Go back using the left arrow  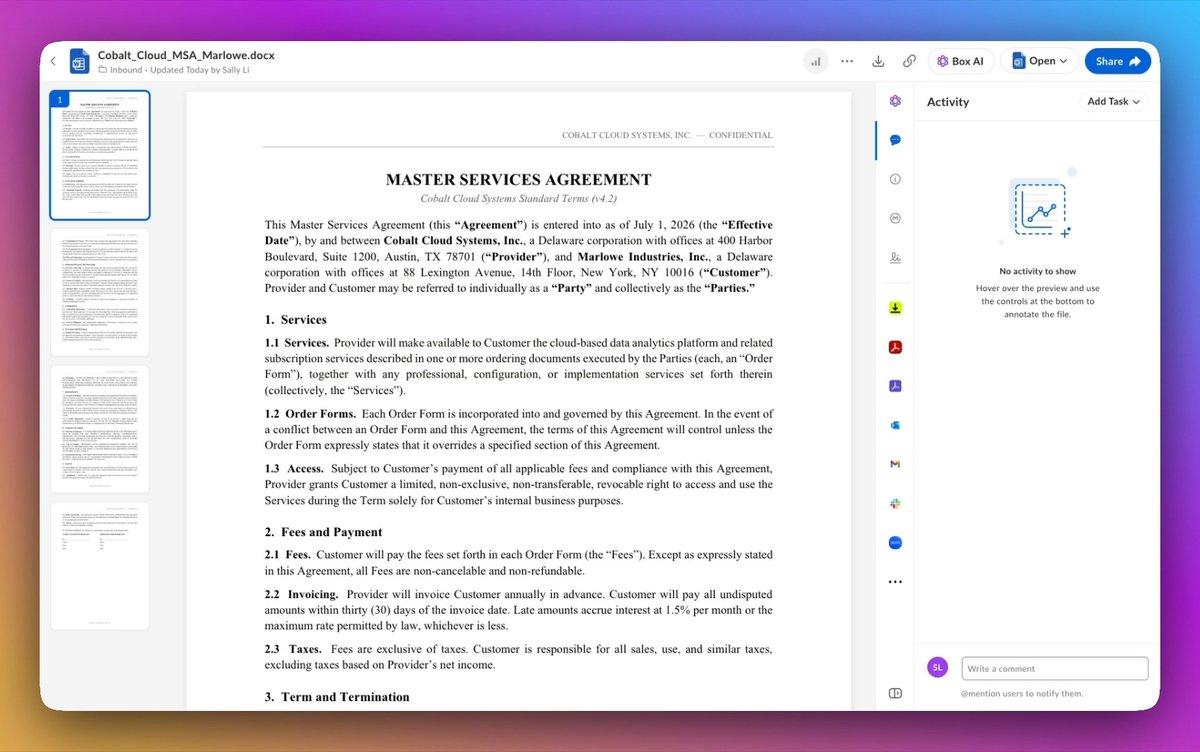54,61
